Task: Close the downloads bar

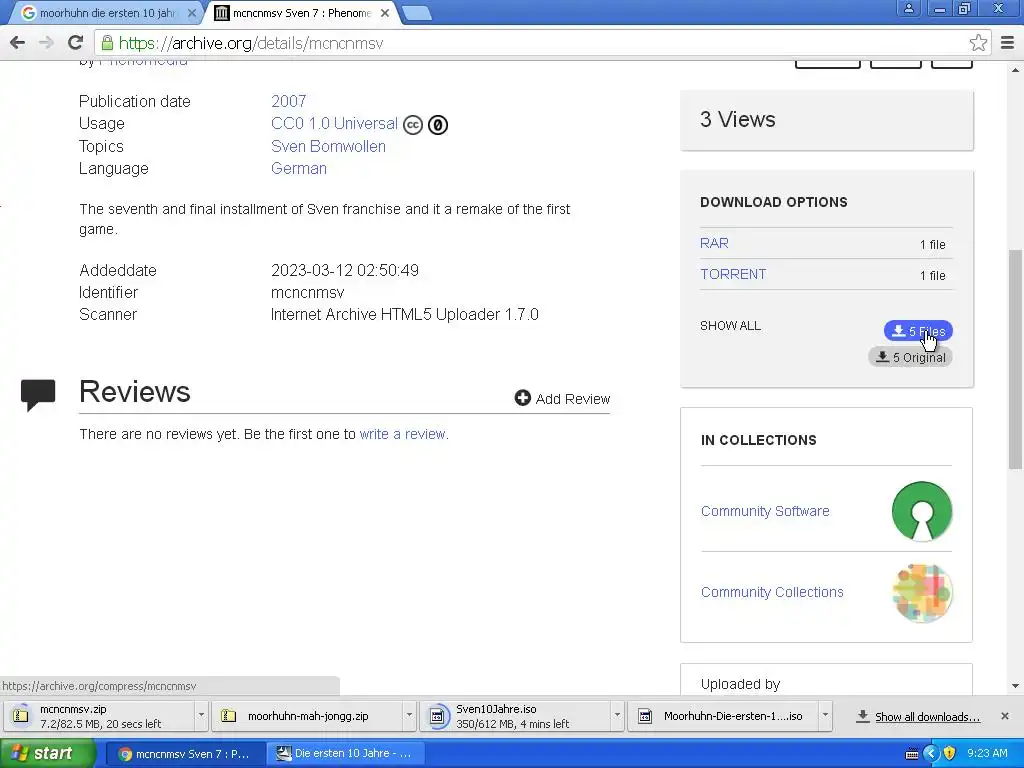Action: pyautogui.click(x=1005, y=716)
